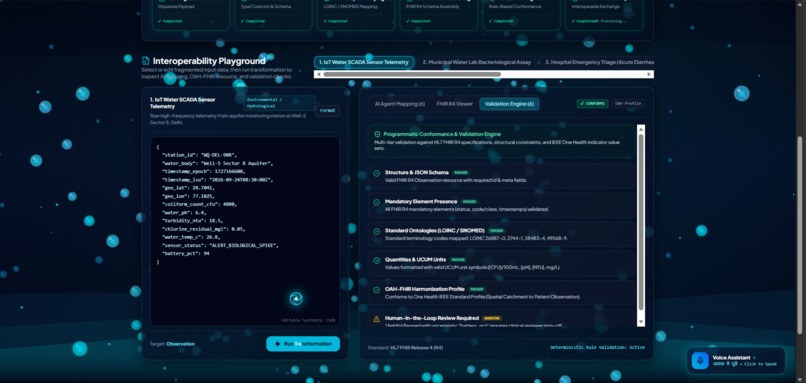Select the IoT Water SCADA Sensor Telemetry tab

pos(364,62)
